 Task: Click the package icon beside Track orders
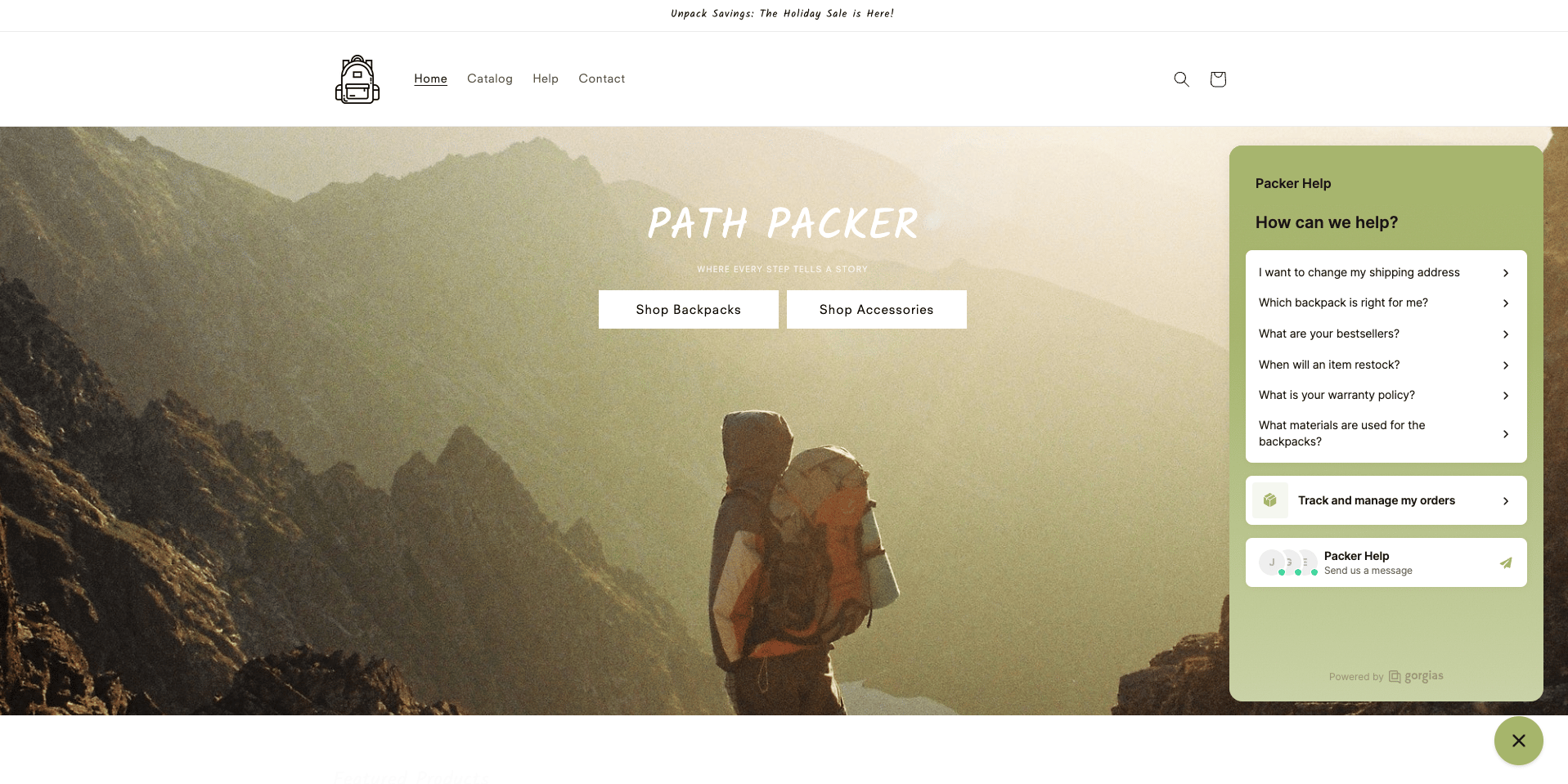[1270, 500]
